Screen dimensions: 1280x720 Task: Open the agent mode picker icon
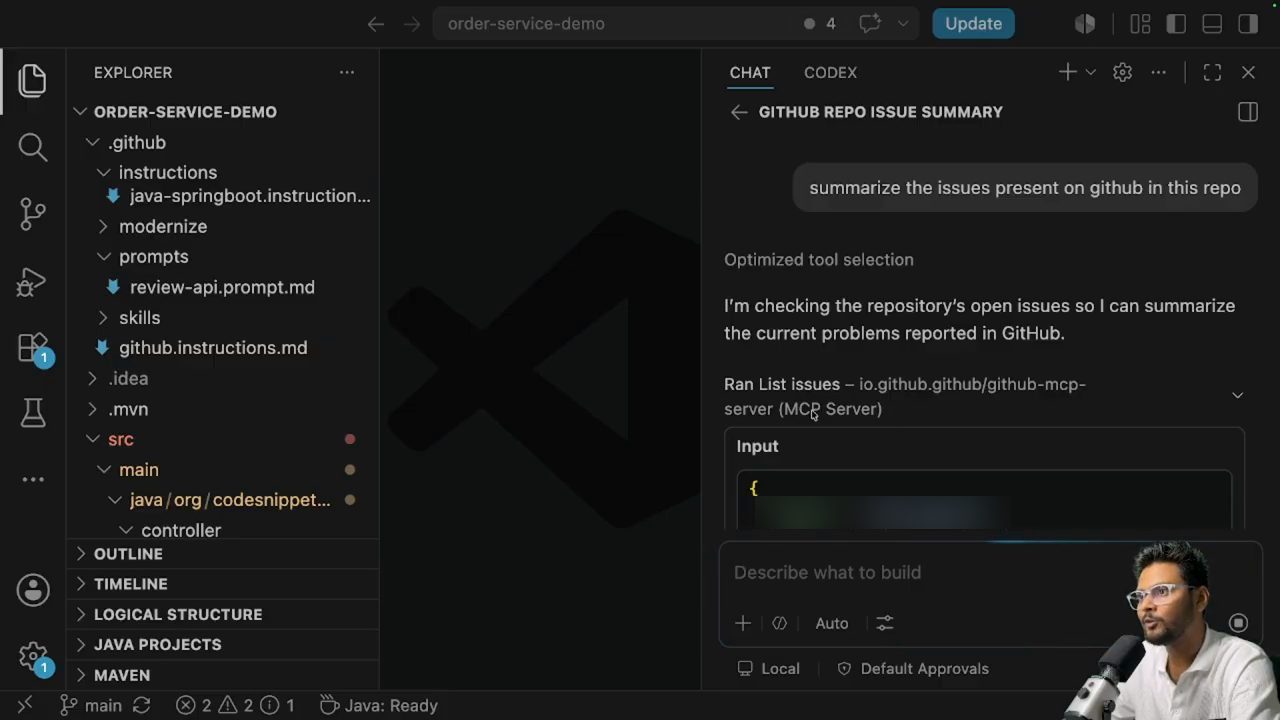point(780,623)
